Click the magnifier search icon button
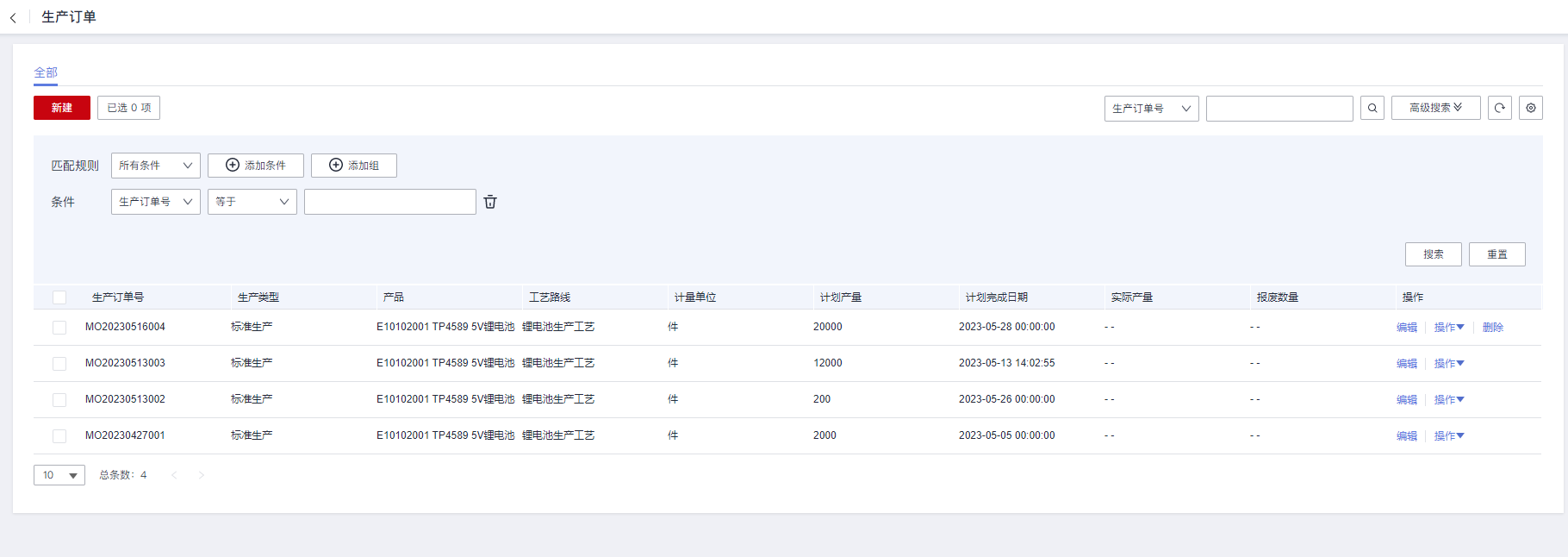 [x=1372, y=108]
